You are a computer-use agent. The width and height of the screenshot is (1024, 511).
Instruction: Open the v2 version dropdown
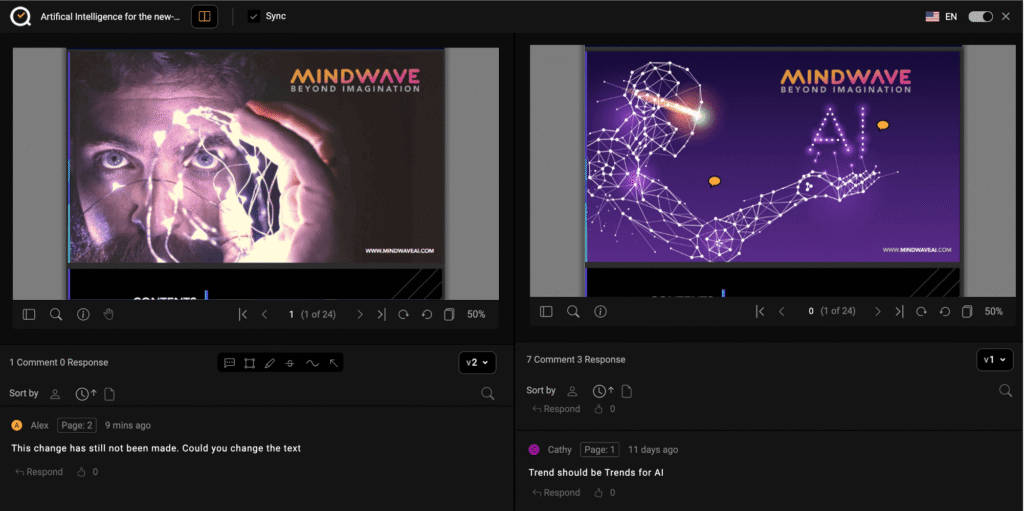479,363
